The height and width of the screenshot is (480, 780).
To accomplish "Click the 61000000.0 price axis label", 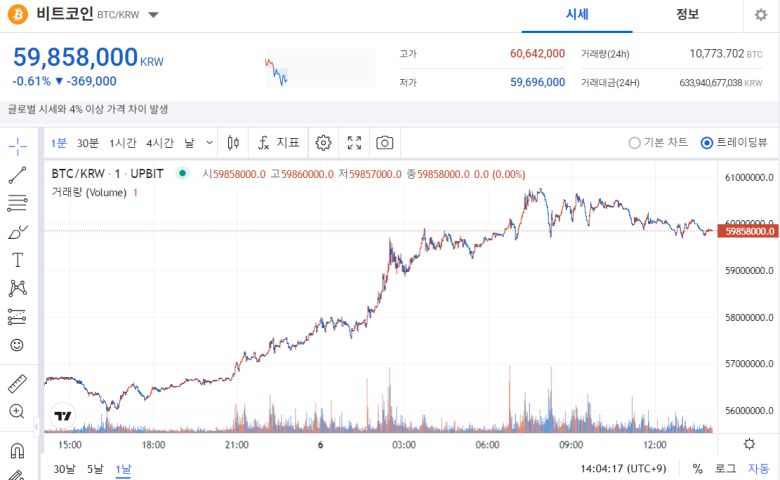I will tap(749, 178).
